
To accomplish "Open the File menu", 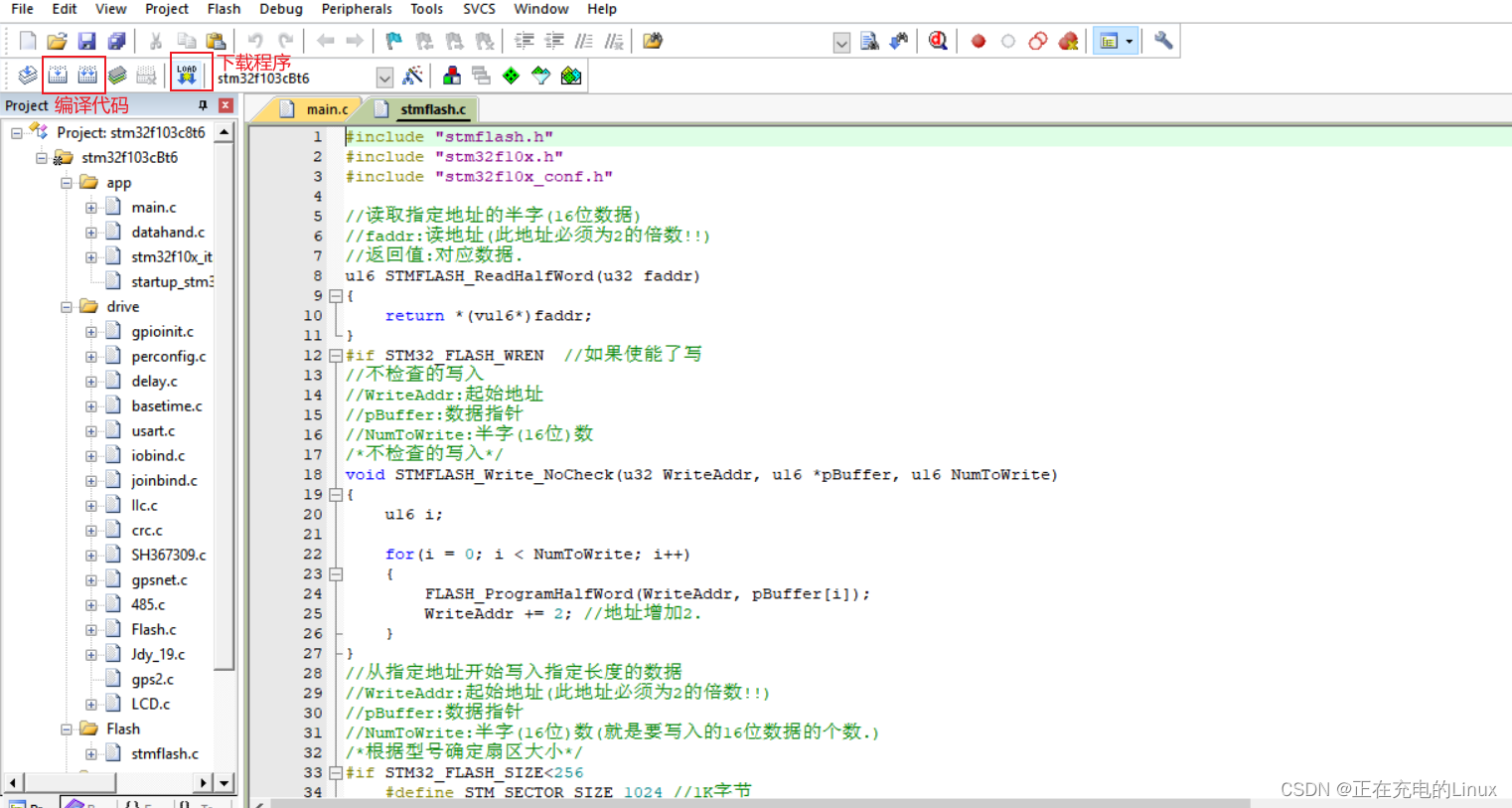I will 22,9.
